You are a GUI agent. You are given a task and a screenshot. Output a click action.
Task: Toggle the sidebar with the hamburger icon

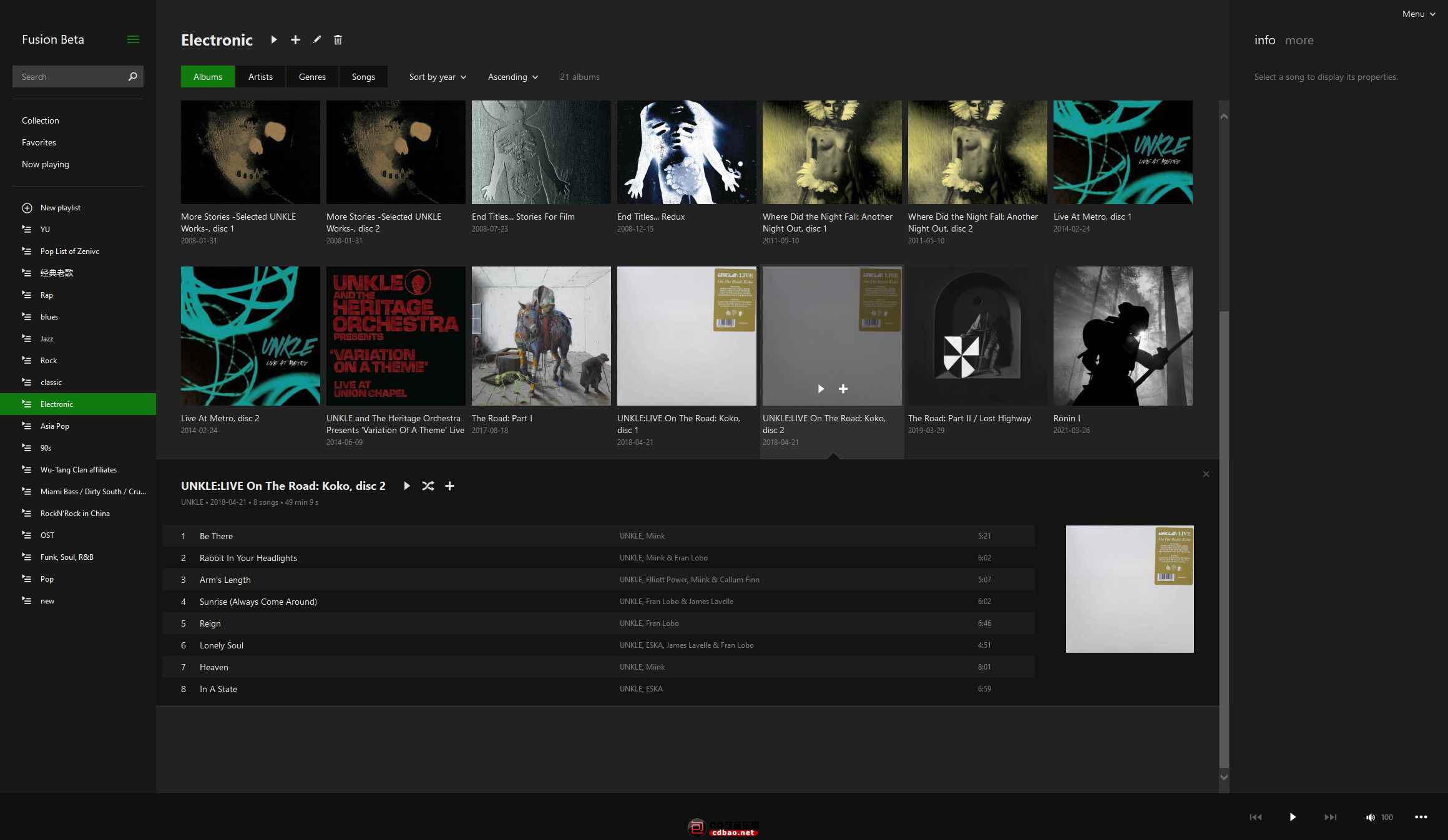pos(133,39)
